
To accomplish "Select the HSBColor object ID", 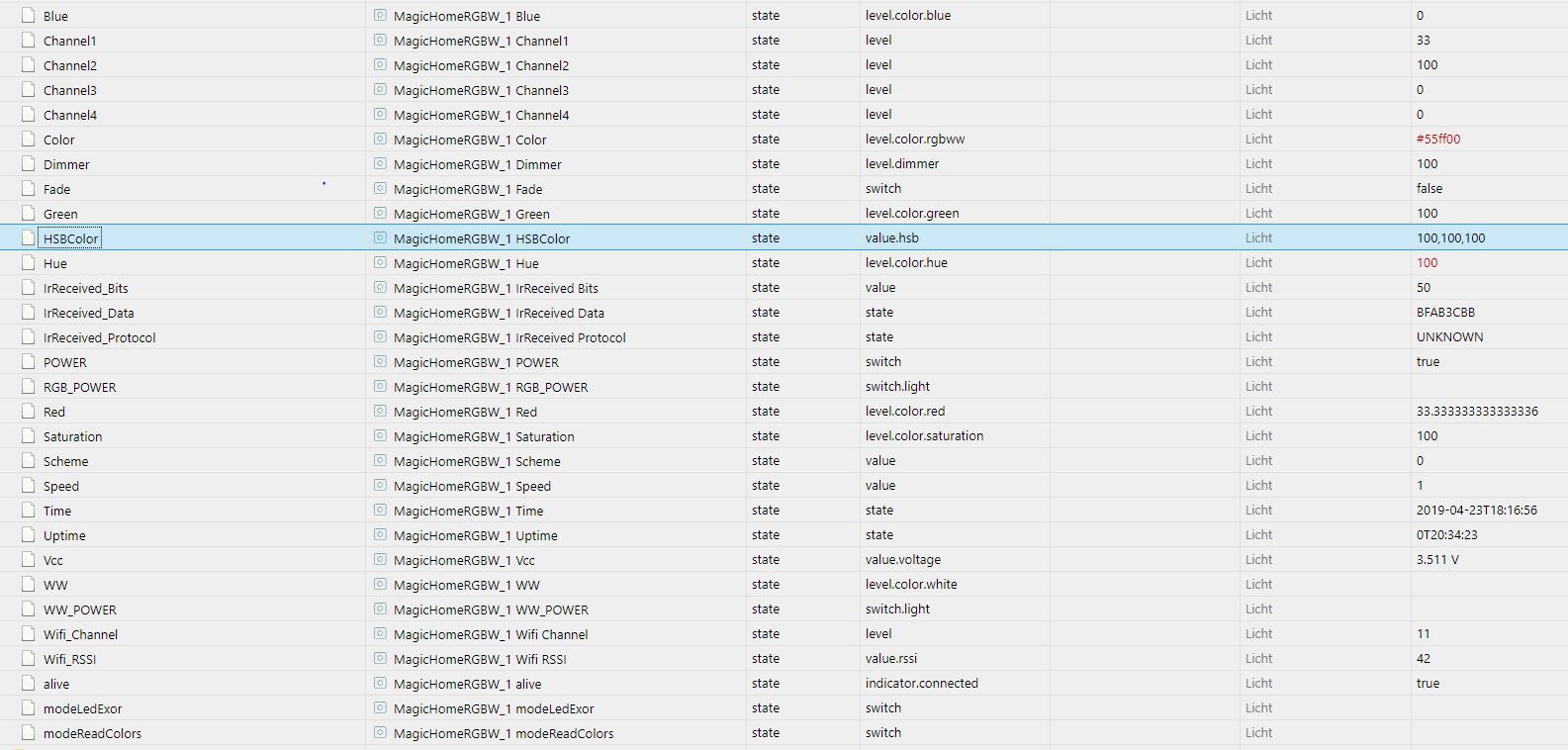I will (71, 238).
